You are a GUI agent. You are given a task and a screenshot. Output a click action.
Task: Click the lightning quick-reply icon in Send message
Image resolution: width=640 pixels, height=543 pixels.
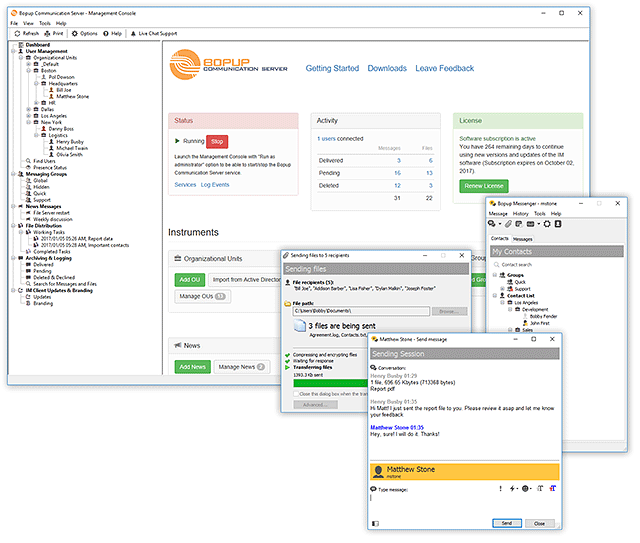click(x=512, y=489)
